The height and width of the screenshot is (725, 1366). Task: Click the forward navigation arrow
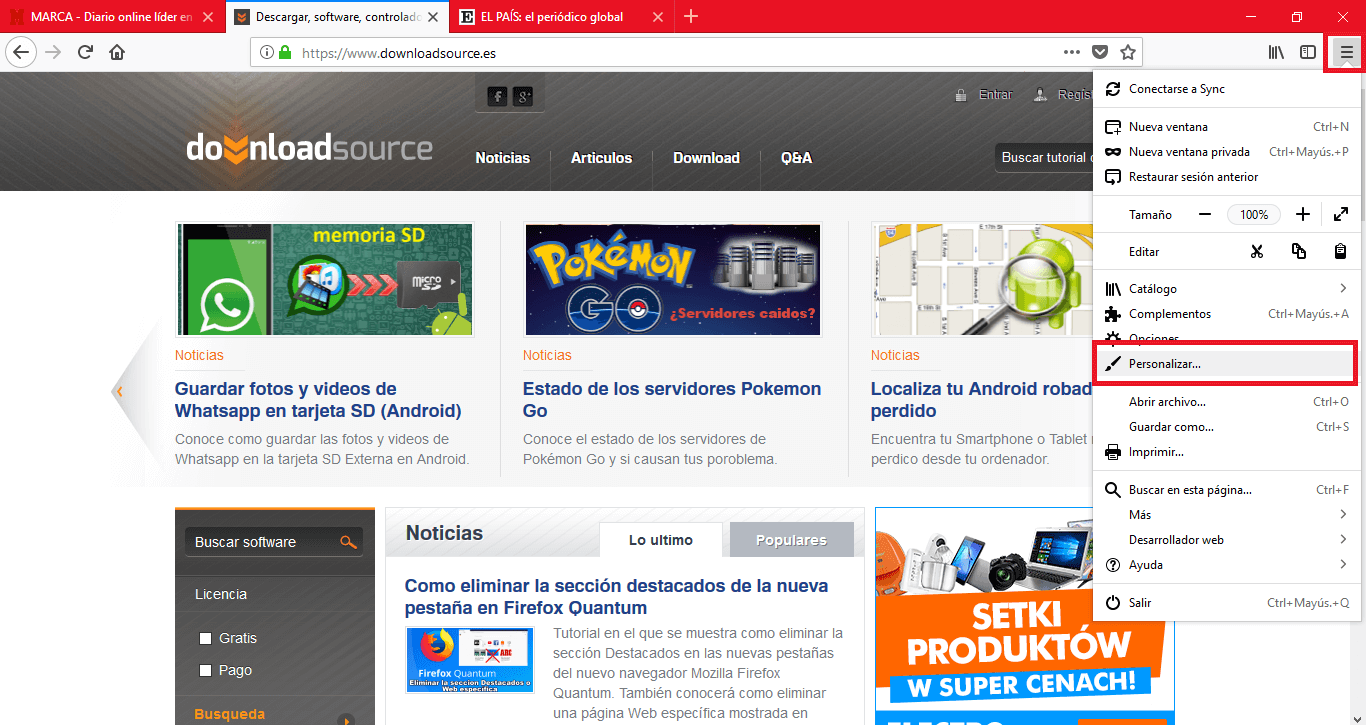pyautogui.click(x=53, y=52)
